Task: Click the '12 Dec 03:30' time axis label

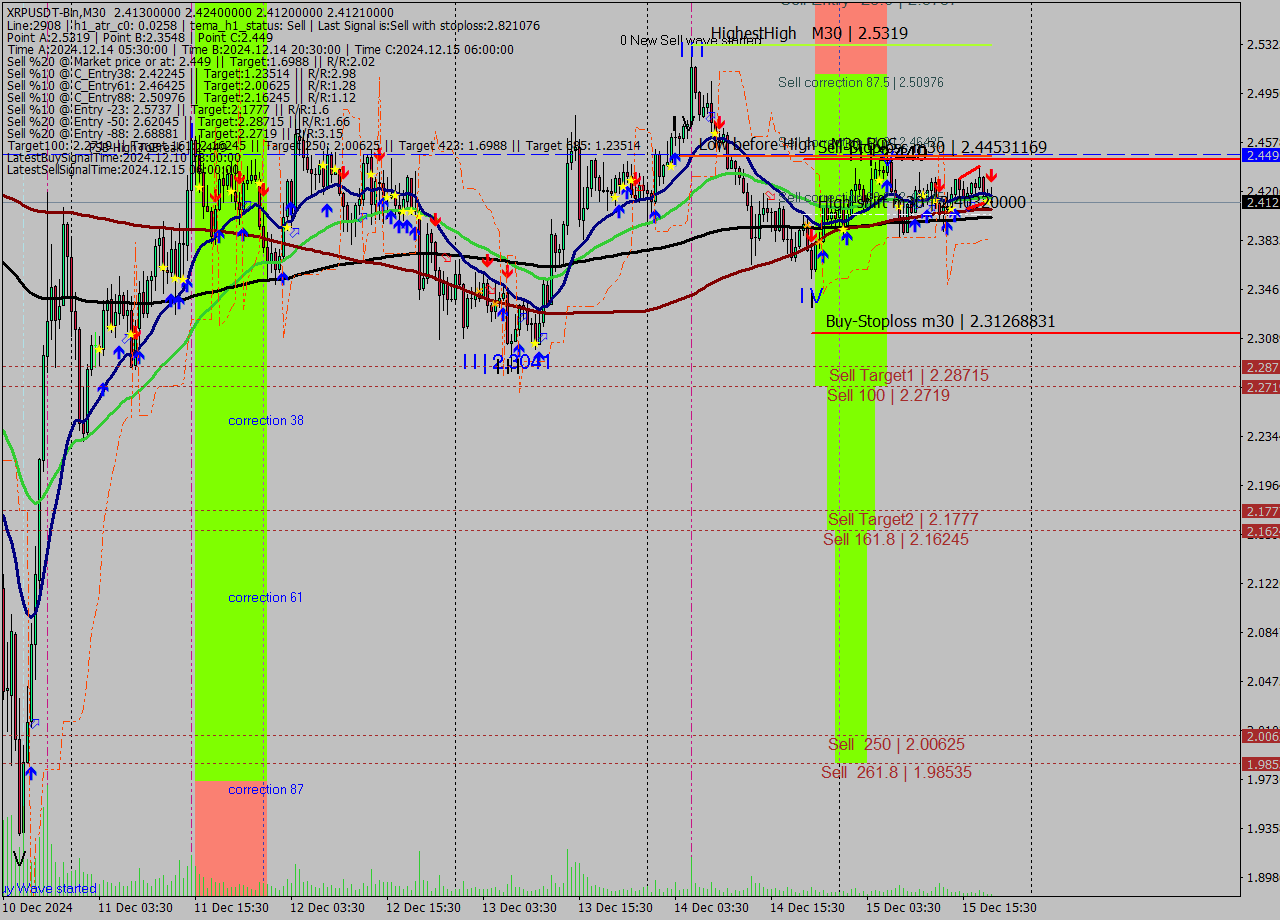Action: [x=327, y=908]
